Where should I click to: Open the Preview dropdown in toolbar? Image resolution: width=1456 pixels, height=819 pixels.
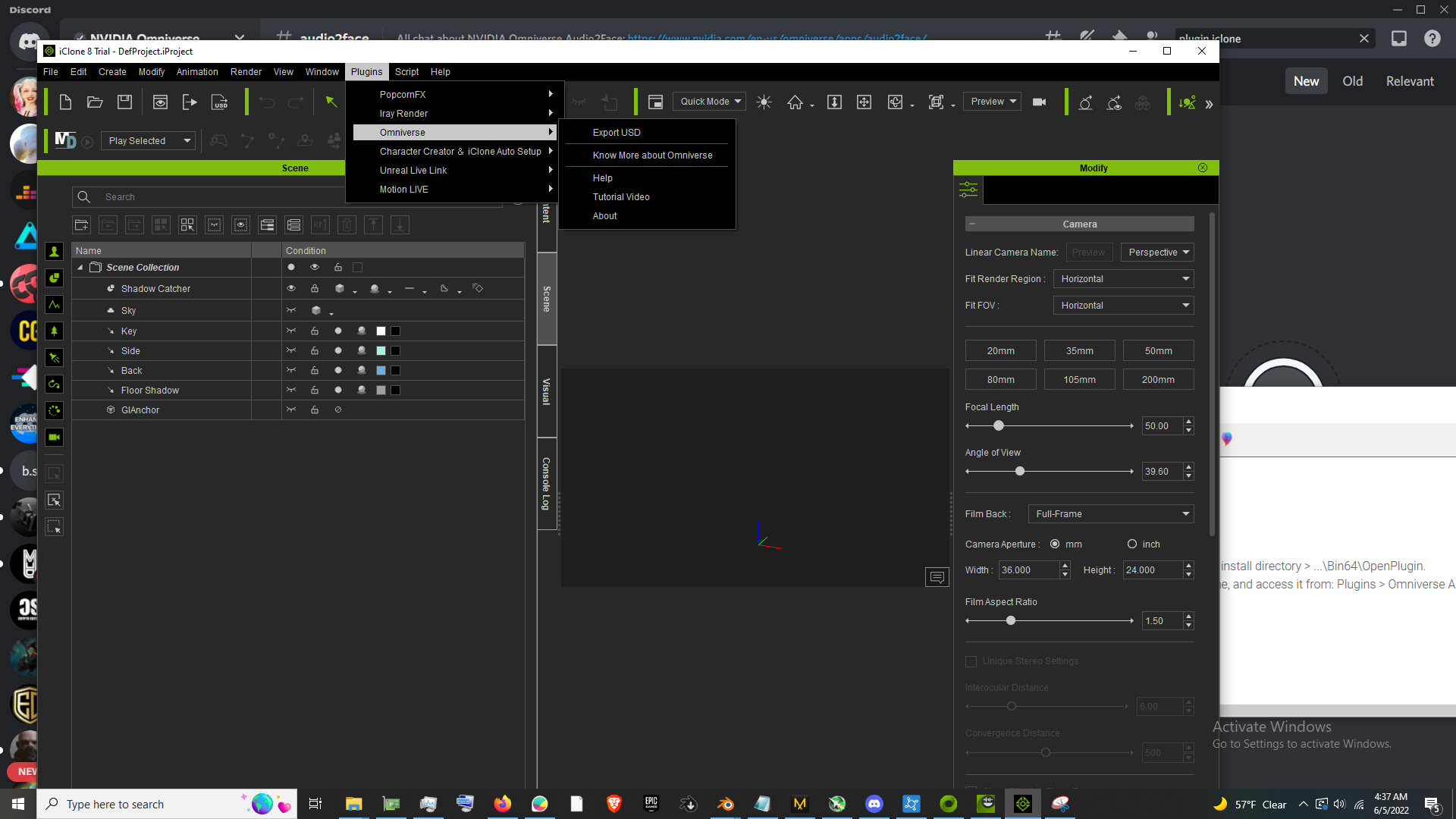point(992,102)
